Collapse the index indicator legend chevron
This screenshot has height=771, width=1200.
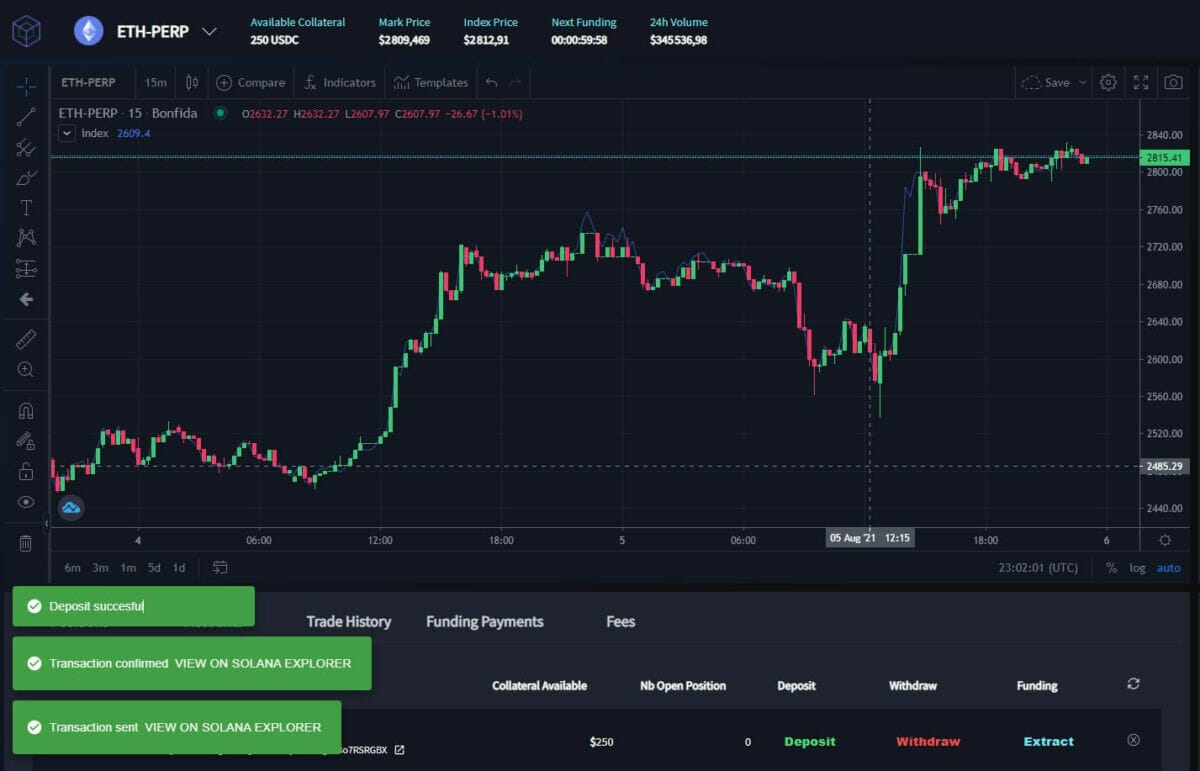tap(67, 133)
